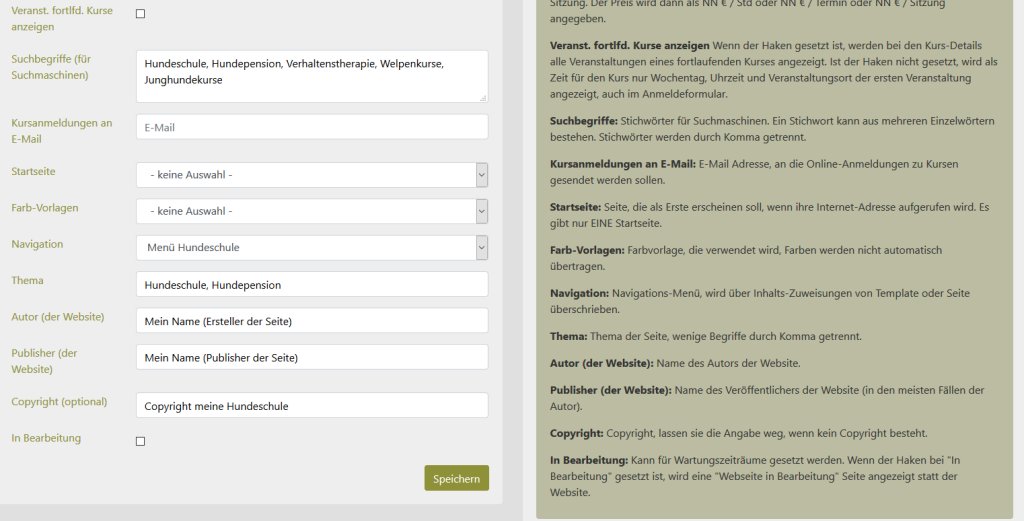
Task: Open the Navigation dropdown showing 'Menü Hundeschule'
Action: 312,247
